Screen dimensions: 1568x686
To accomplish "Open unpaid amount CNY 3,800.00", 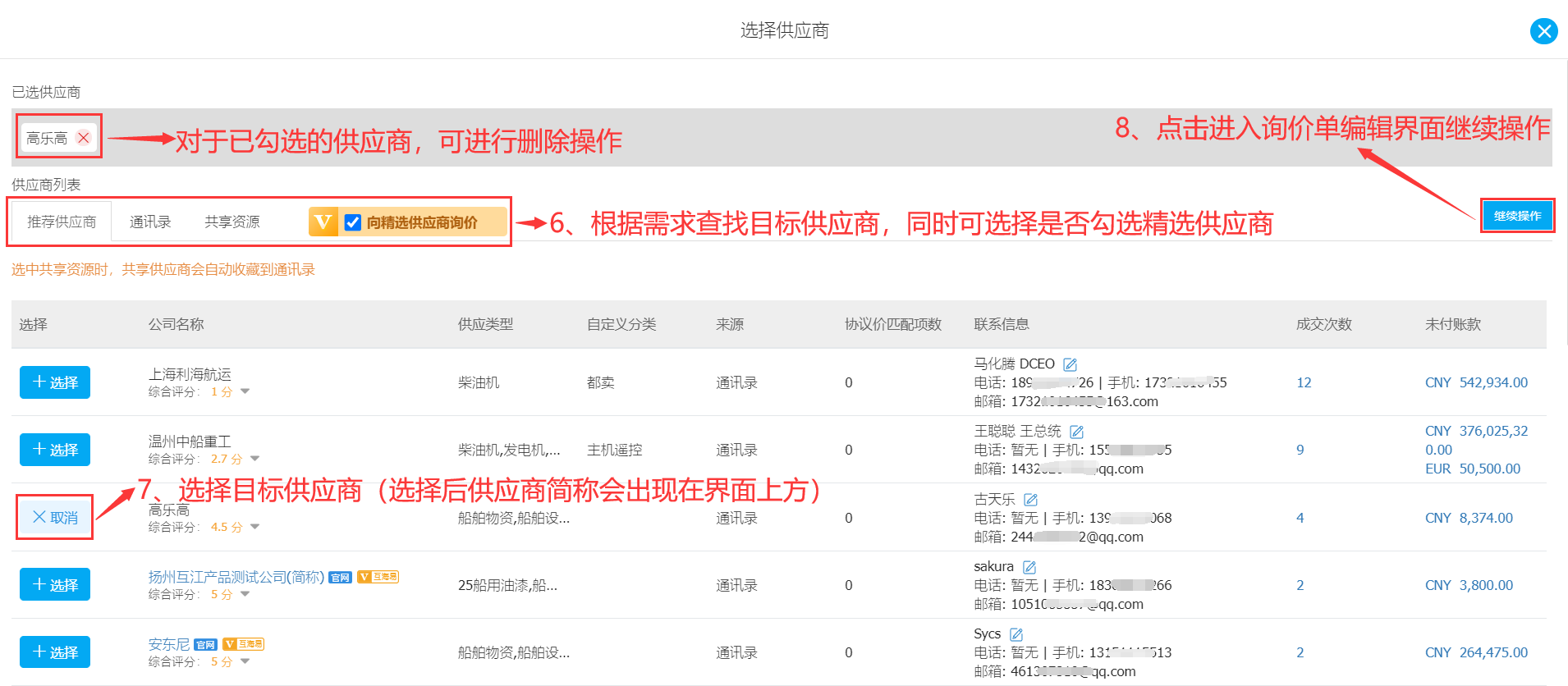I will click(1469, 585).
